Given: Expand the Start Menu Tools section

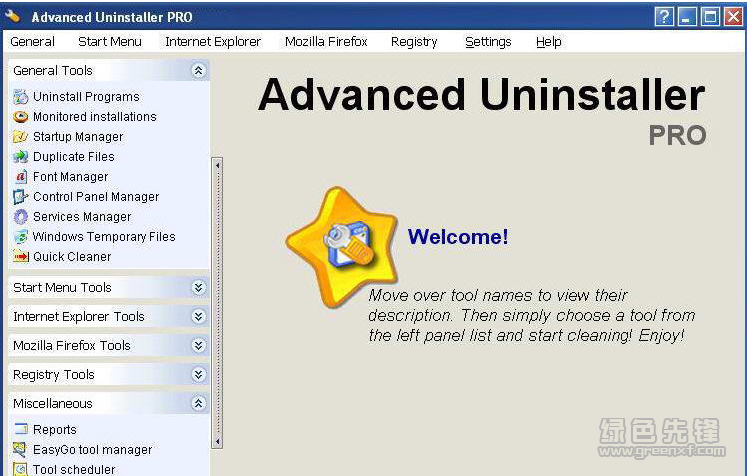Looking at the screenshot, I should click(198, 287).
